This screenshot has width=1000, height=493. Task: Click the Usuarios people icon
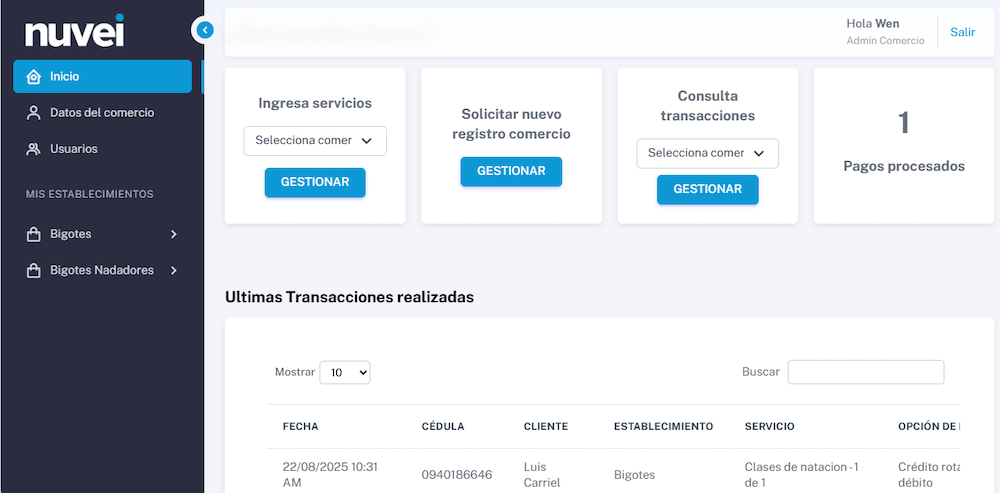[33, 149]
